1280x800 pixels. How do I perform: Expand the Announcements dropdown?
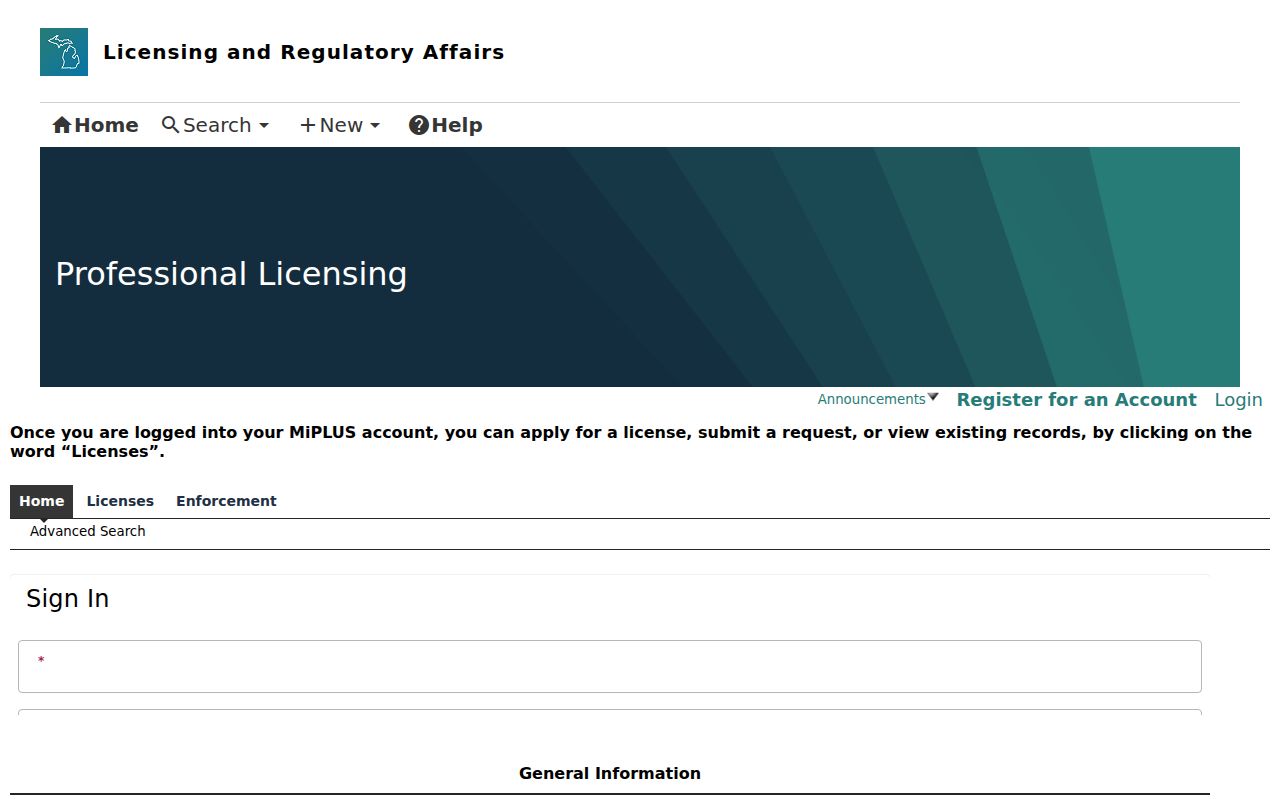pos(878,399)
